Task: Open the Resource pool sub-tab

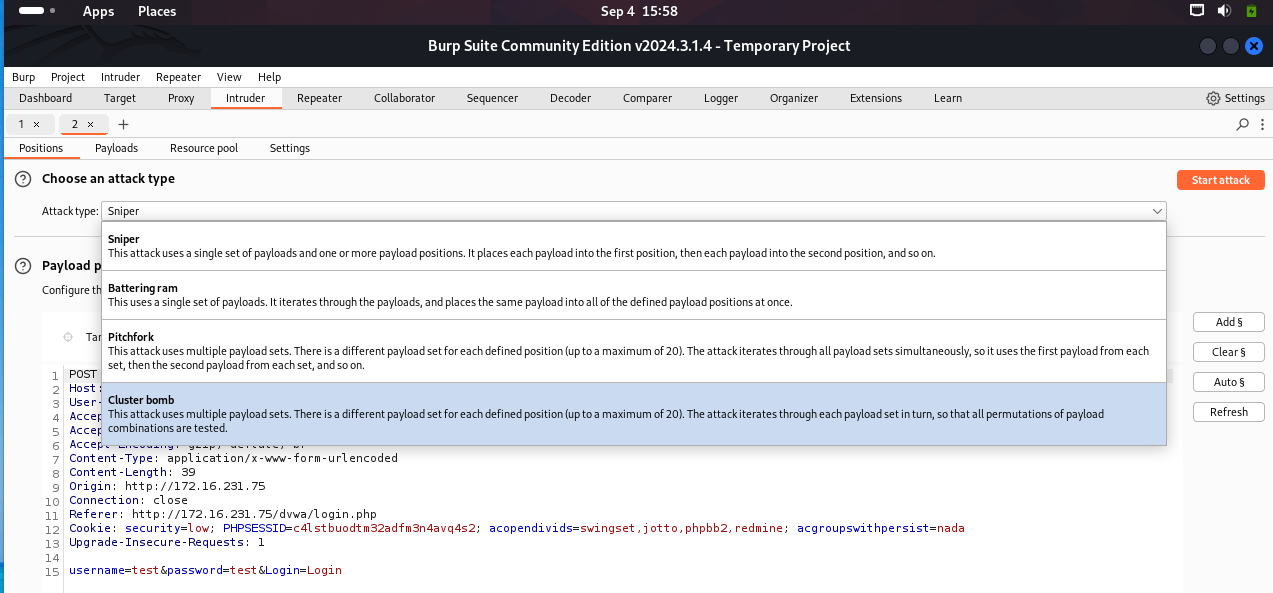Action: pos(204,148)
